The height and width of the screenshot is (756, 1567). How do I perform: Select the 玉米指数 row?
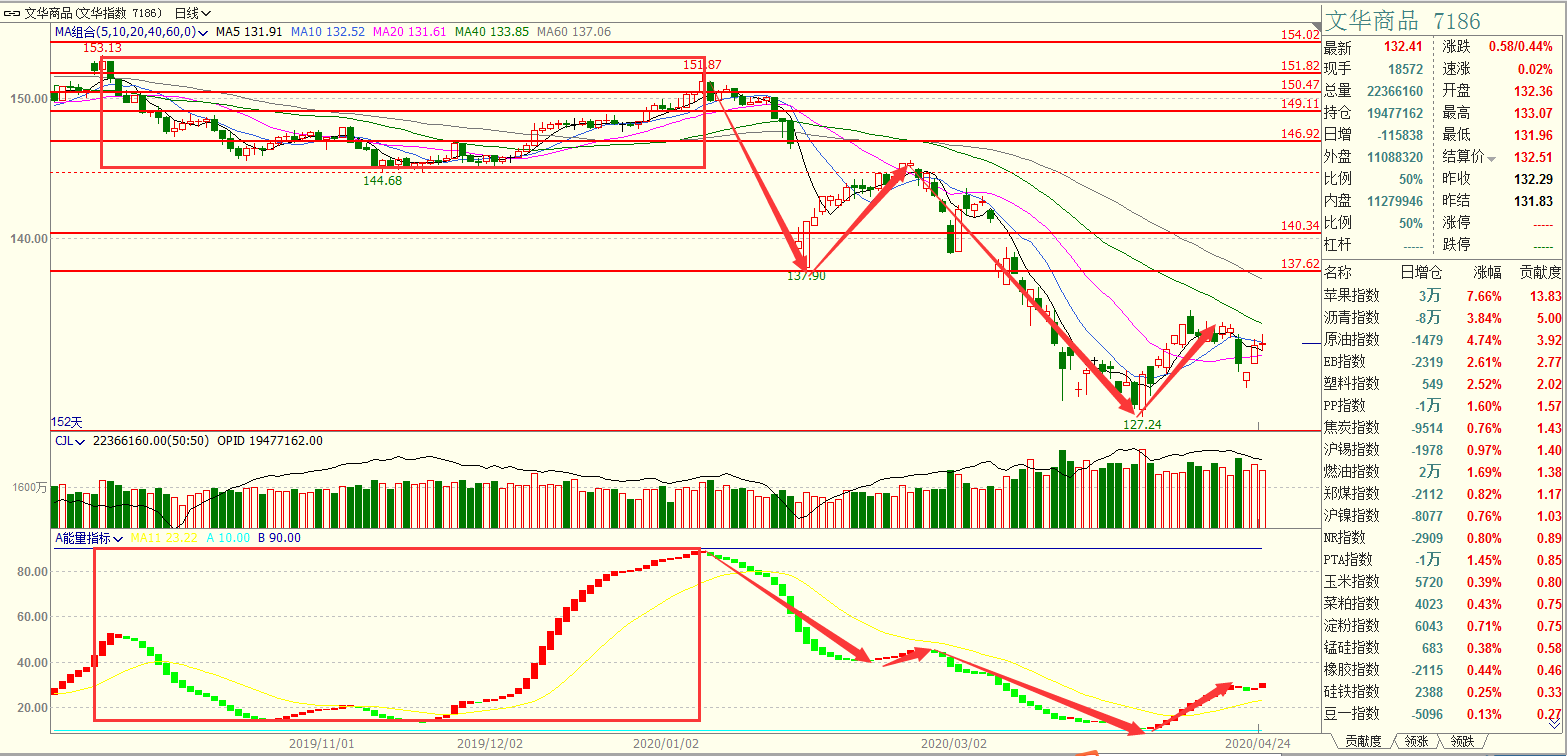tap(1443, 582)
